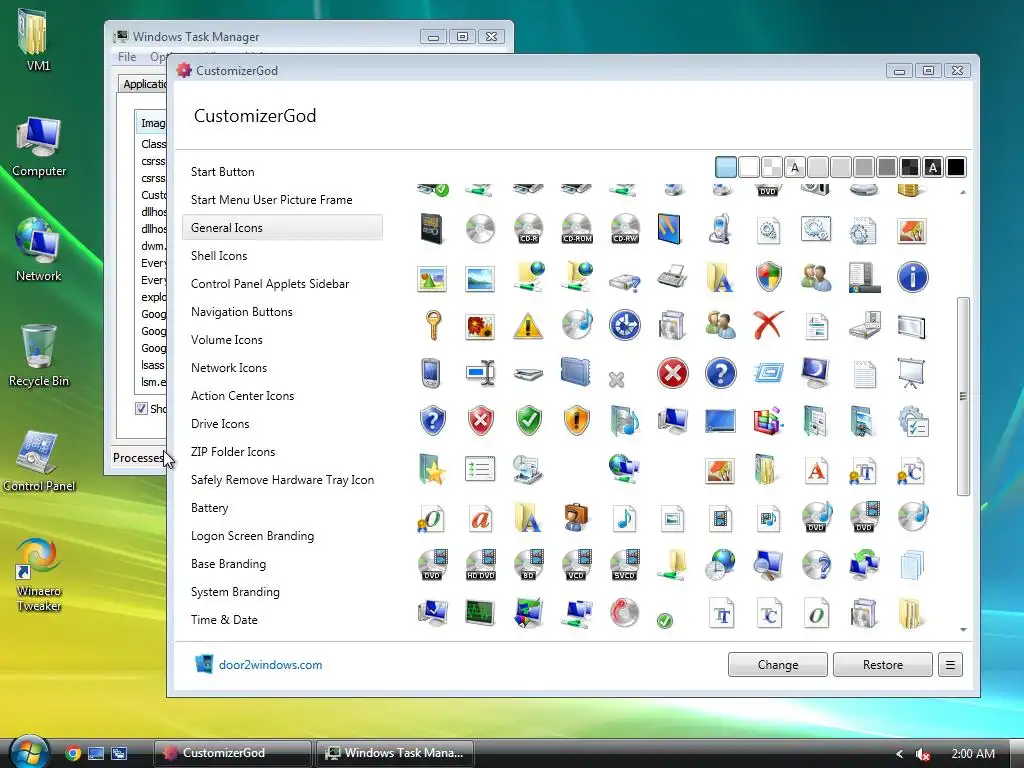Open the hamburger options menu button
This screenshot has height=768, width=1024.
point(950,665)
